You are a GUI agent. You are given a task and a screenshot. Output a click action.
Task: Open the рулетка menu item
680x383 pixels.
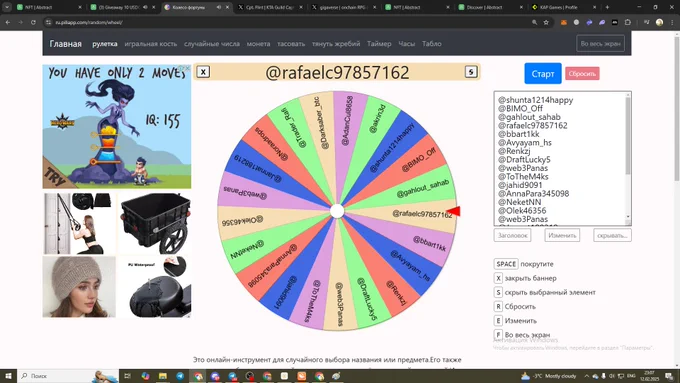click(x=105, y=44)
